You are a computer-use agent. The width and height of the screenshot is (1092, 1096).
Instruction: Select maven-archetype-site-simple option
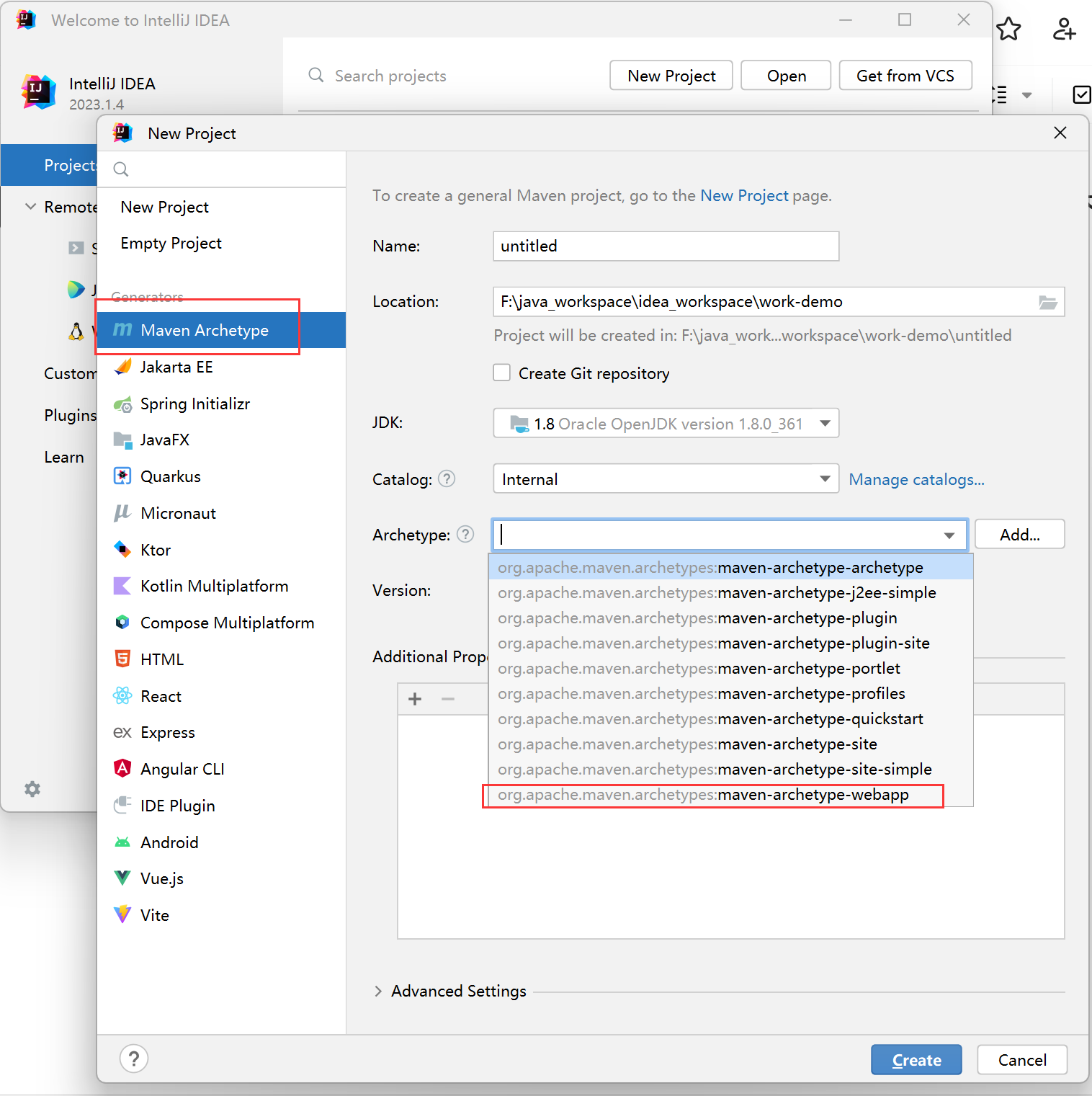730,770
